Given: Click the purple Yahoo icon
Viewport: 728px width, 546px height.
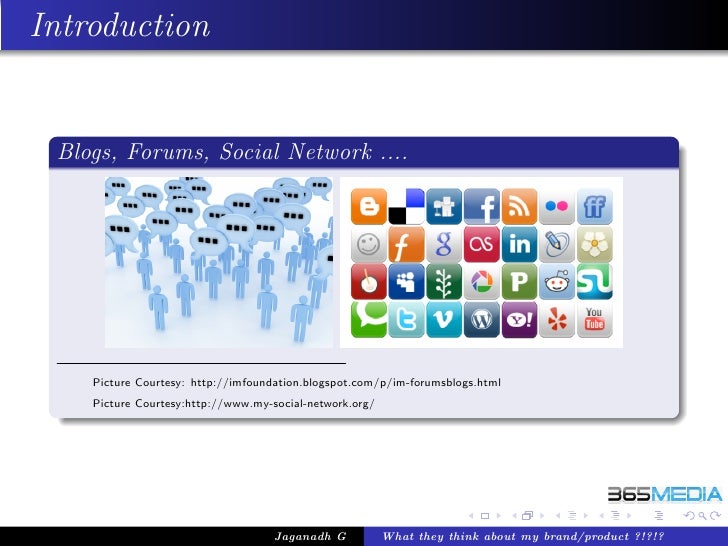Looking at the screenshot, I should [520, 319].
